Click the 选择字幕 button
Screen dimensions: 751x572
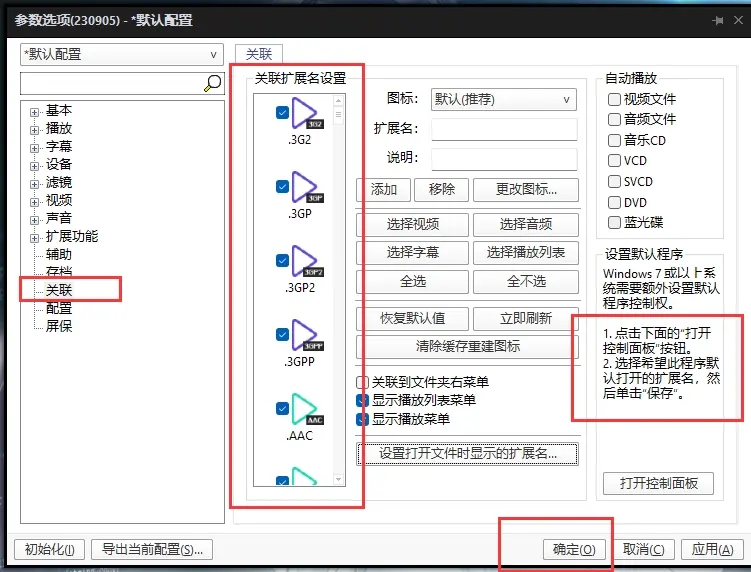[x=412, y=253]
